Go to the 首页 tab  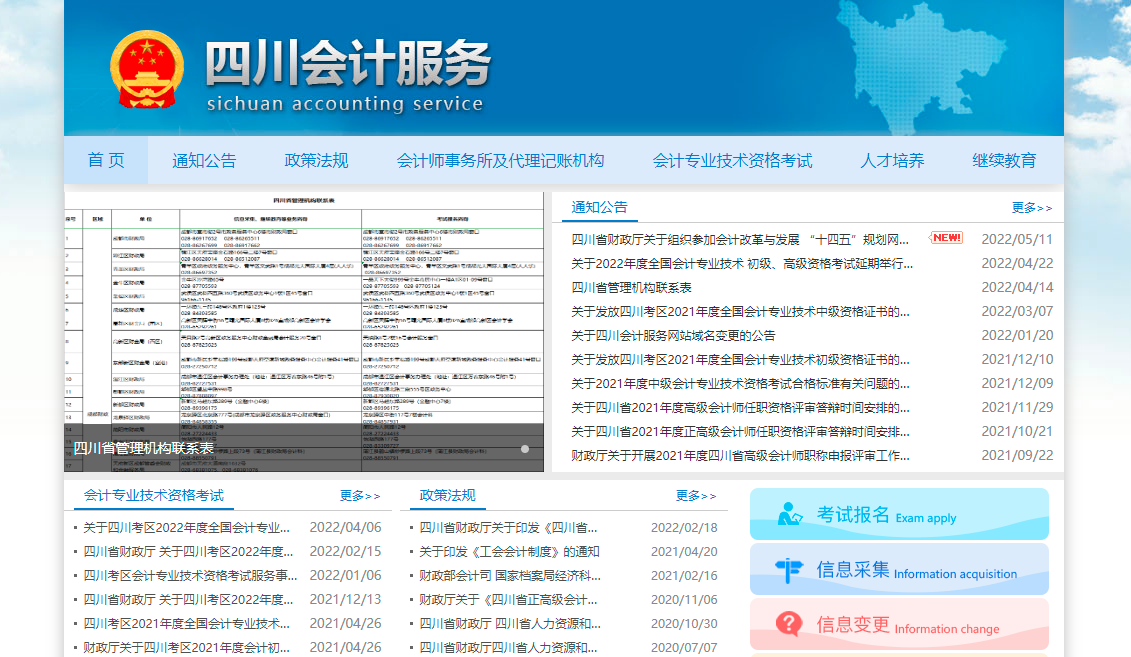pyautogui.click(x=104, y=160)
